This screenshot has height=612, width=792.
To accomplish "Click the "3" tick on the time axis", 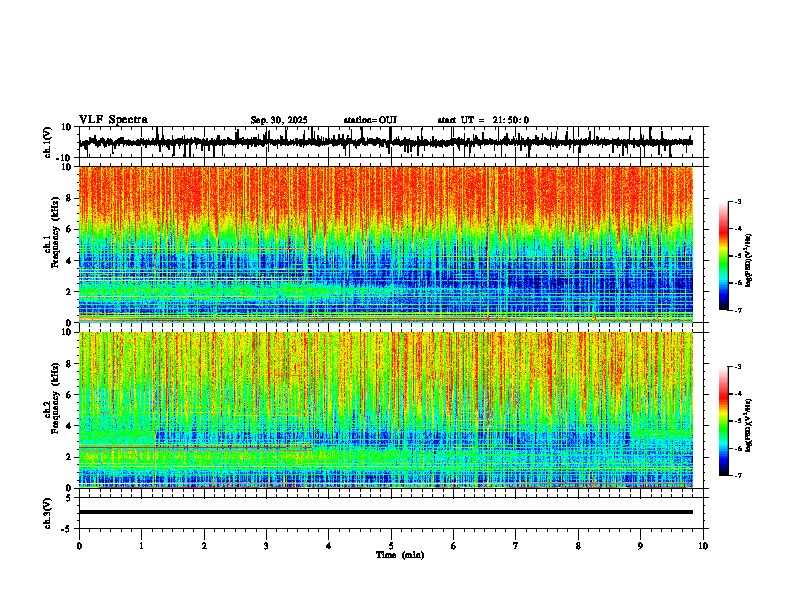I will (266, 546).
